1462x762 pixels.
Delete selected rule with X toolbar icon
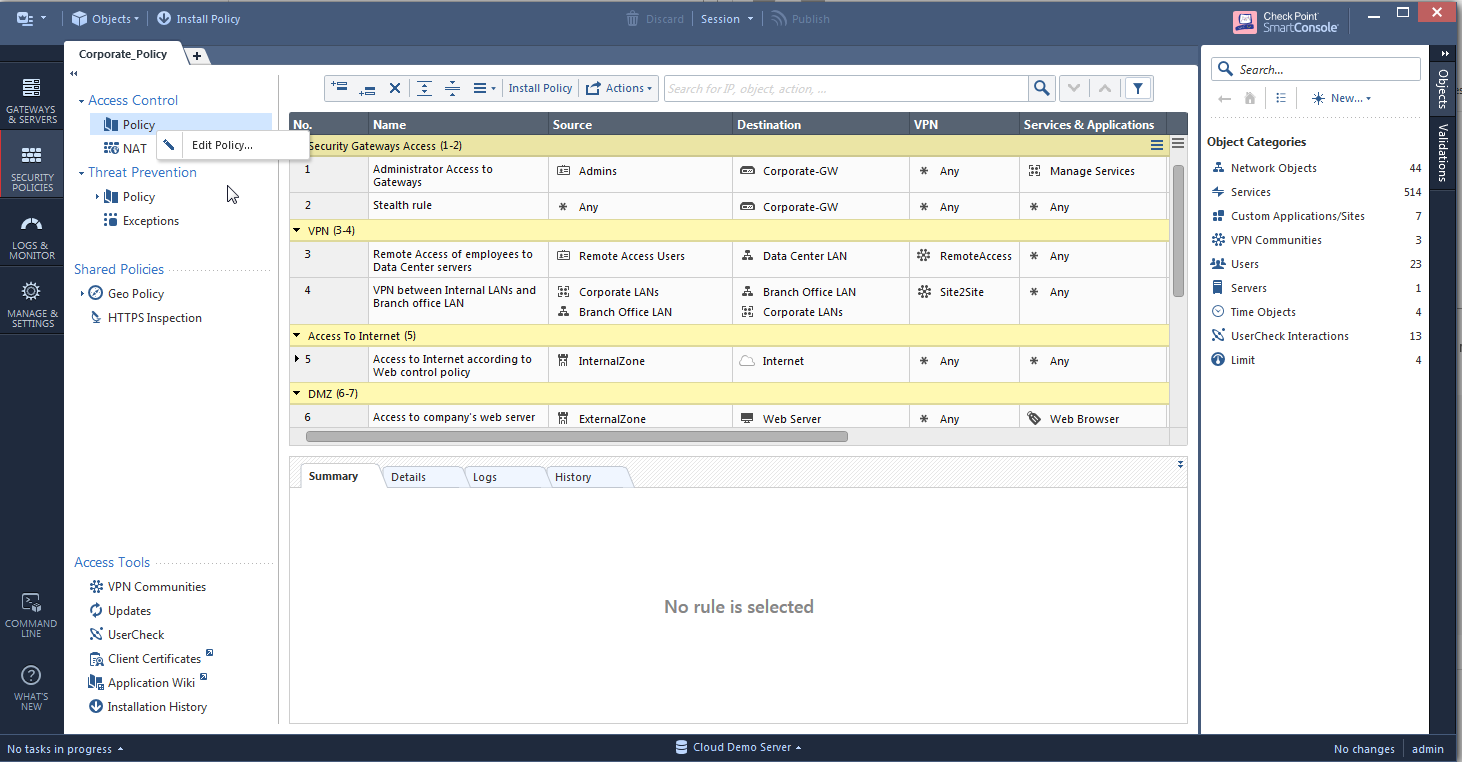click(x=394, y=88)
